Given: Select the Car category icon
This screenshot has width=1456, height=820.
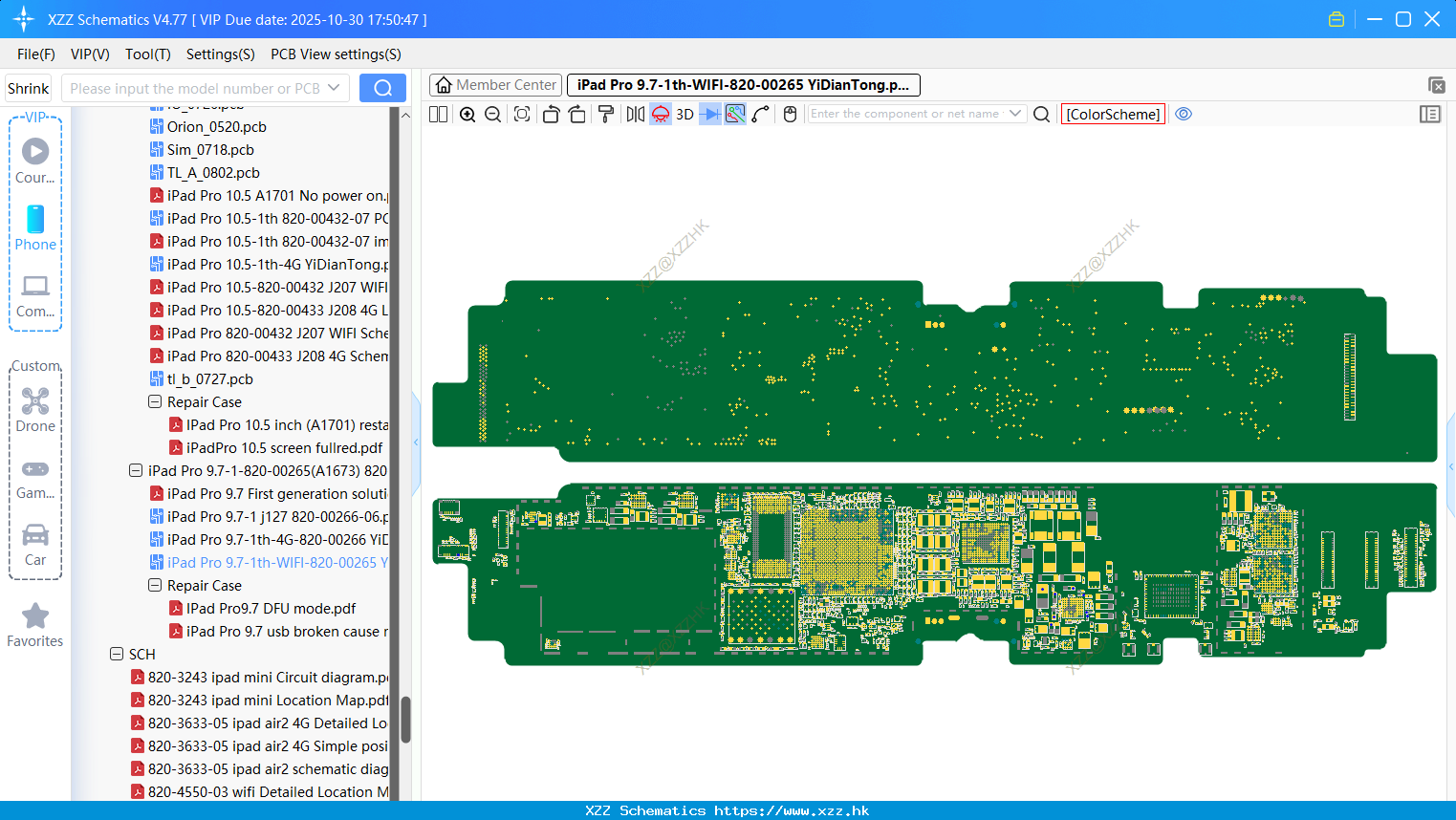Looking at the screenshot, I should [x=35, y=545].
